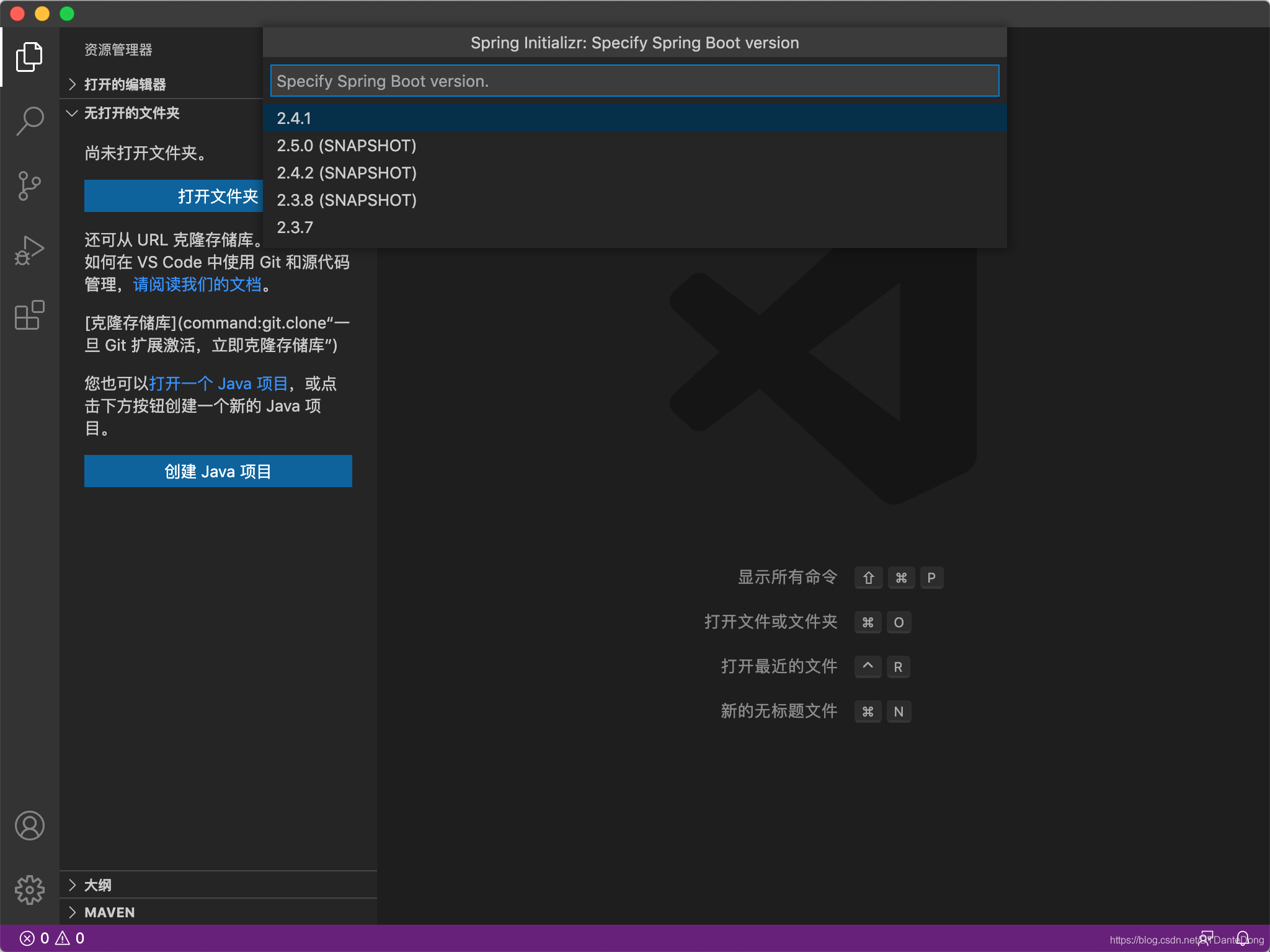Open the Source Control view icon
The image size is (1270, 952).
29,186
